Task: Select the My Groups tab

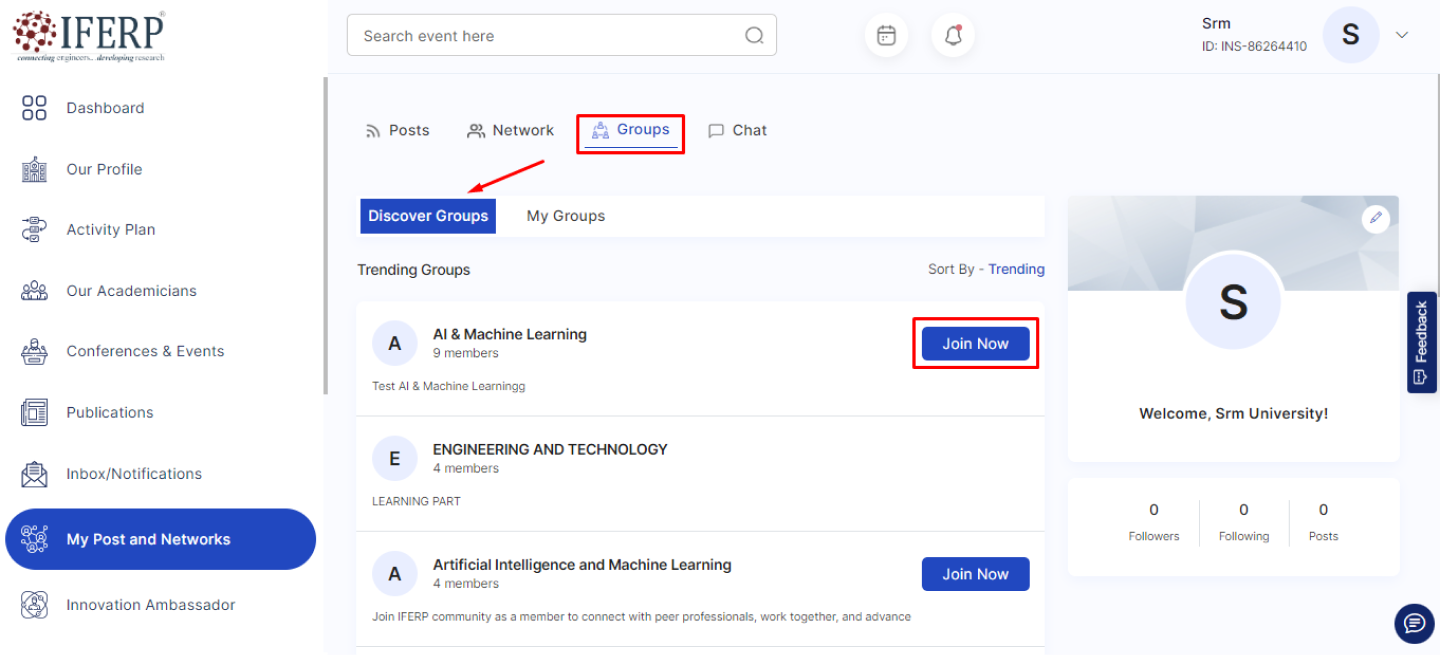Action: click(x=565, y=216)
